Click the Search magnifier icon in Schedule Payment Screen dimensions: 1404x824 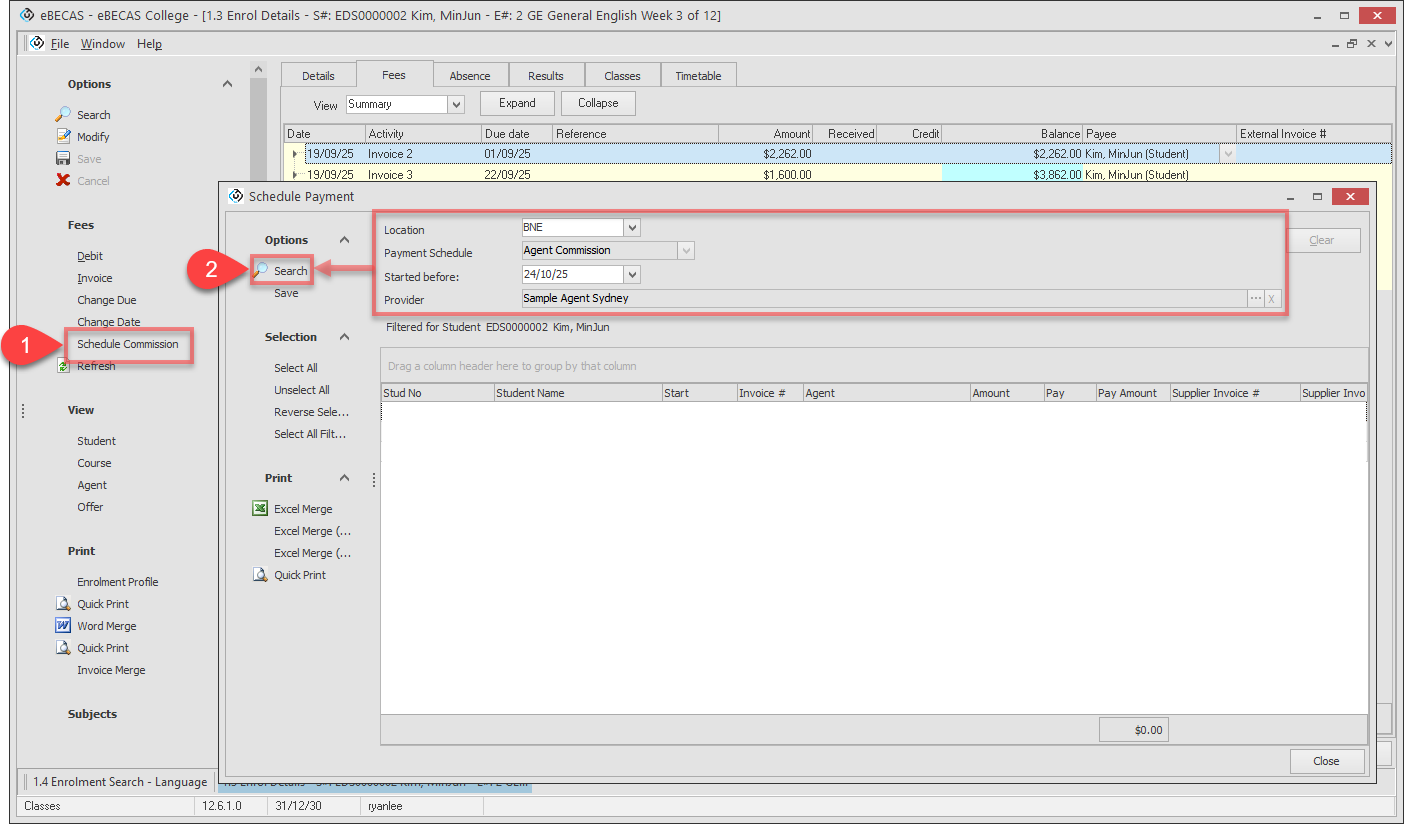pyautogui.click(x=260, y=271)
